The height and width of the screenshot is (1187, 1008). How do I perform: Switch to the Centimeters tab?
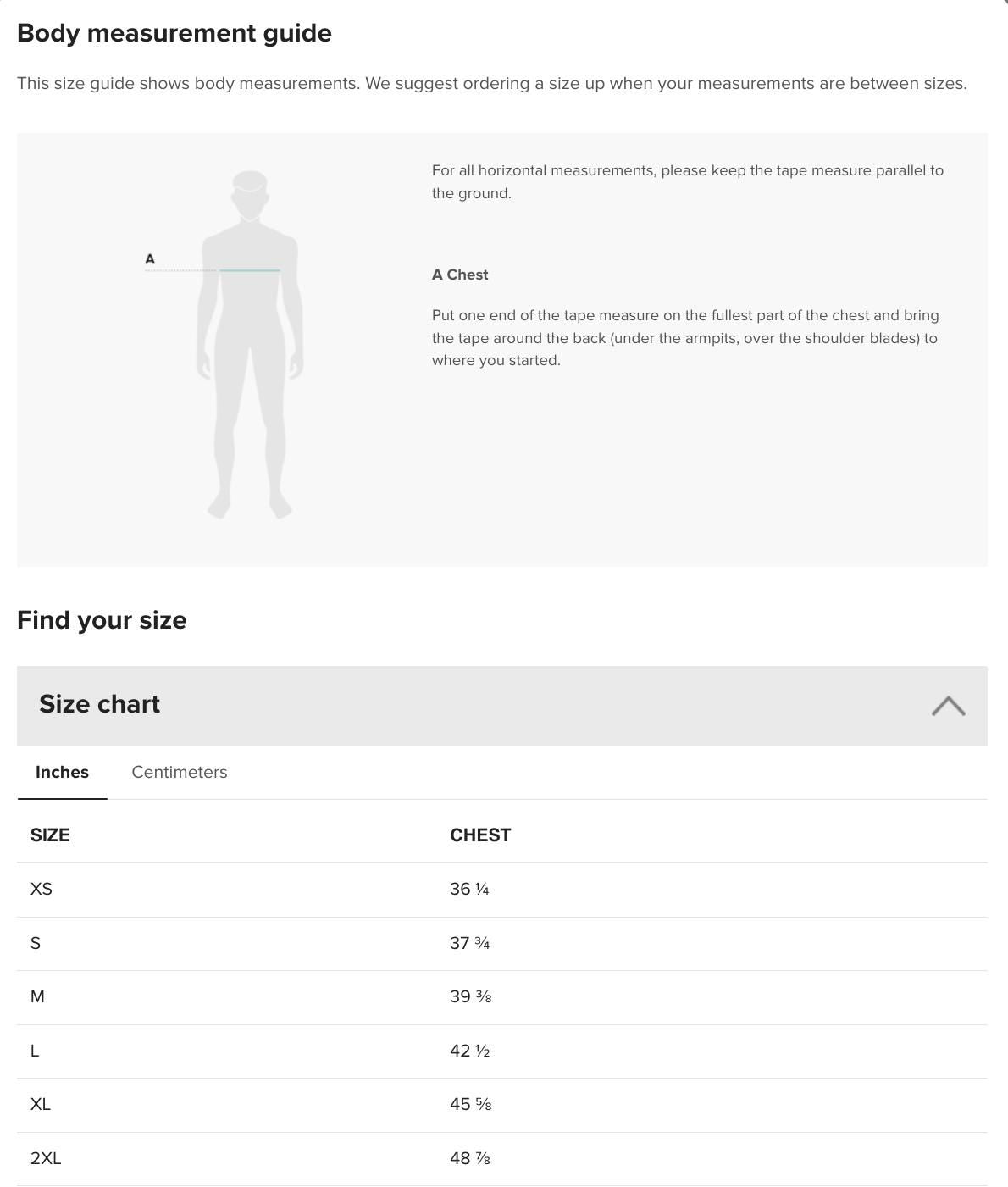[x=179, y=772]
